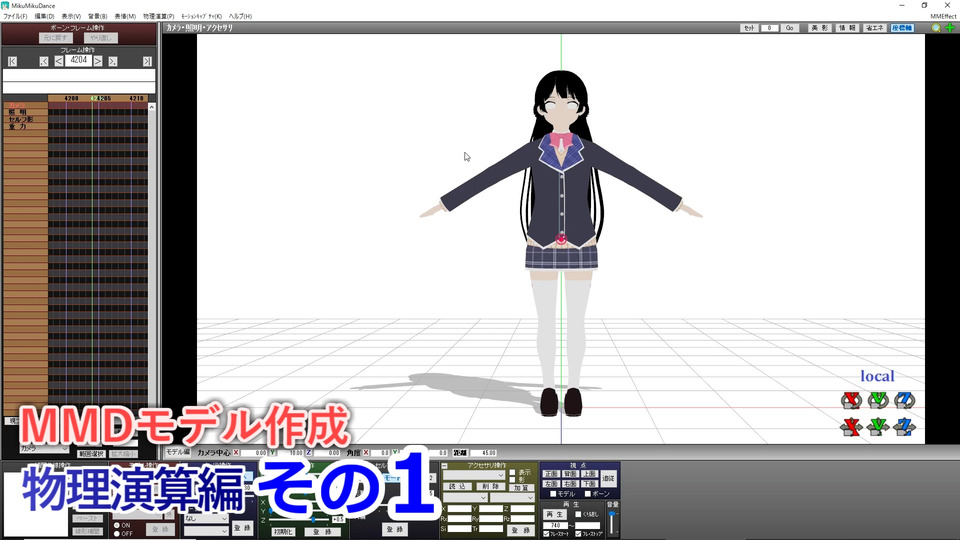960x540 pixels.
Task: Click the lower blue Z axis move icon
Action: coord(904,427)
